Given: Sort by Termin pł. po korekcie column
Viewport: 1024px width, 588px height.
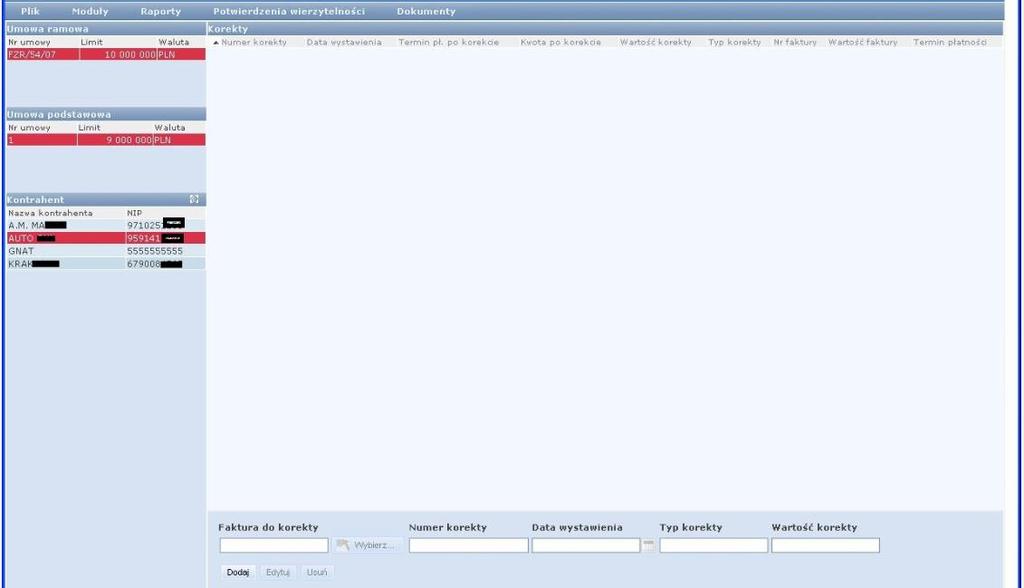Looking at the screenshot, I should pyautogui.click(x=449, y=42).
